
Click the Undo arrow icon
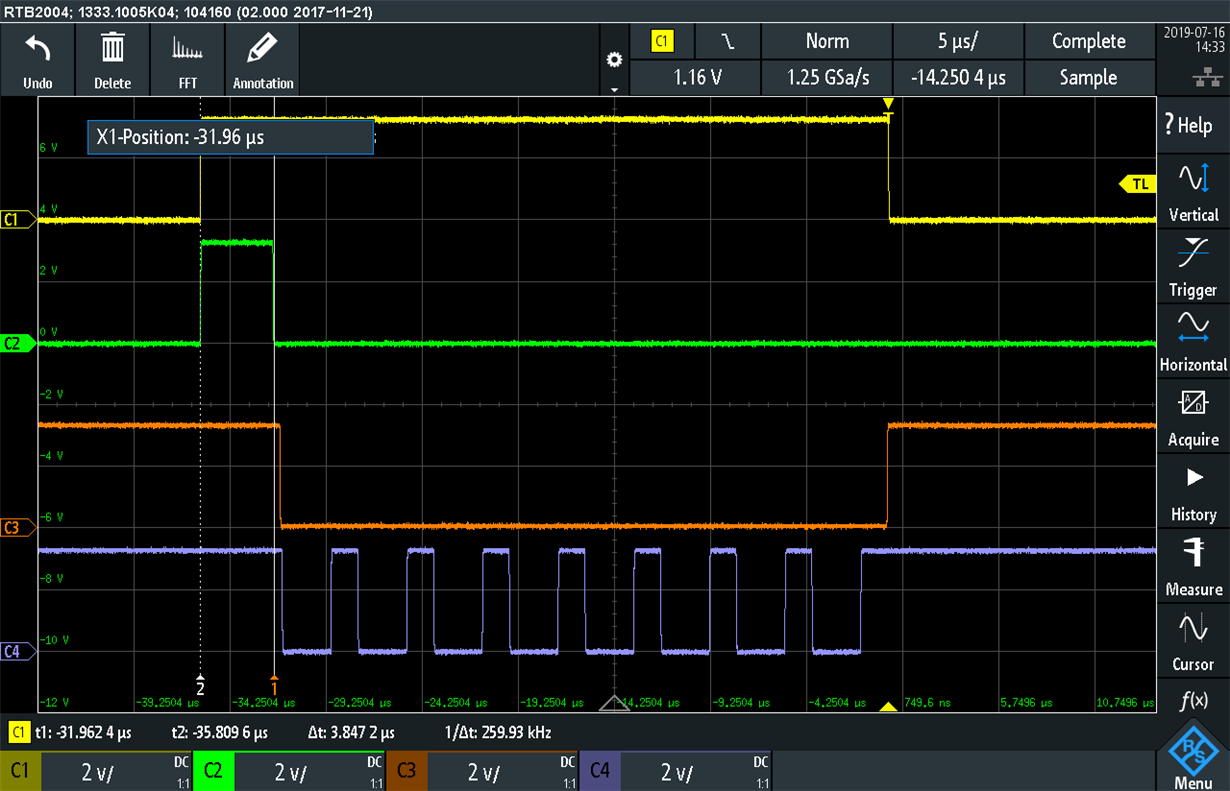pos(38,47)
